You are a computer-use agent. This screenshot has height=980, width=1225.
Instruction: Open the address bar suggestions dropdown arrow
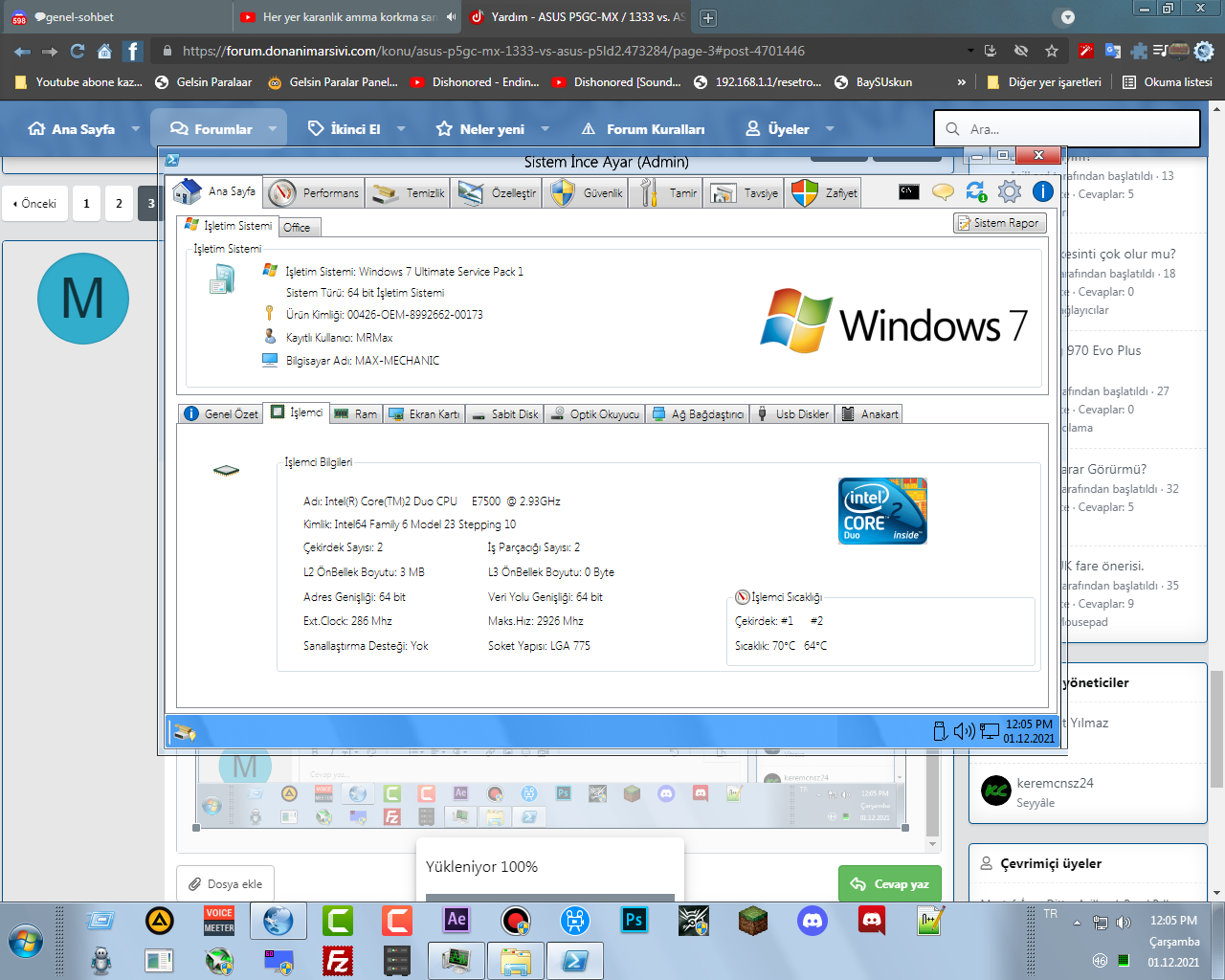970,51
